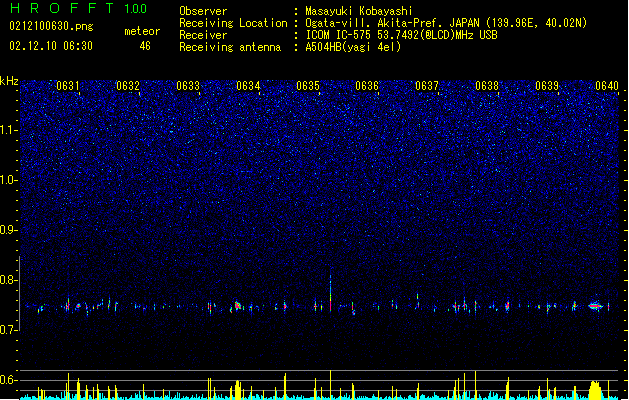Click the 0634 time marker
This screenshot has width=629, height=400.
pos(248,85)
